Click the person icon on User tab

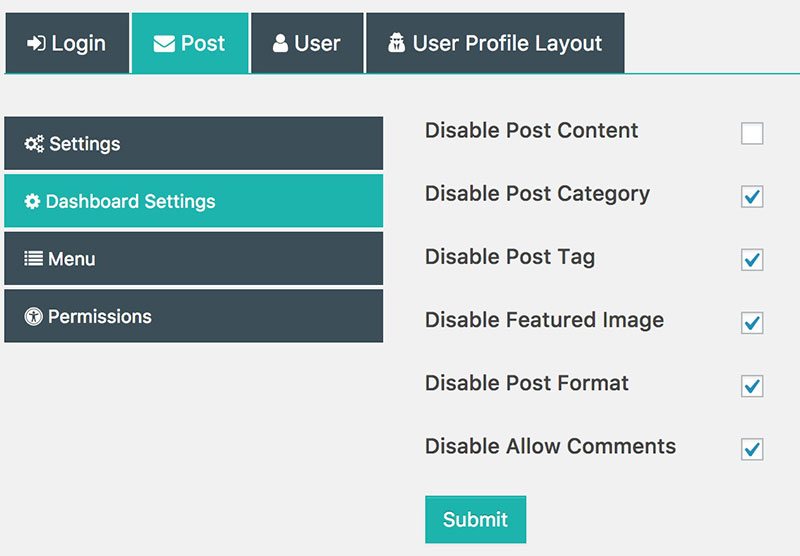[x=280, y=44]
